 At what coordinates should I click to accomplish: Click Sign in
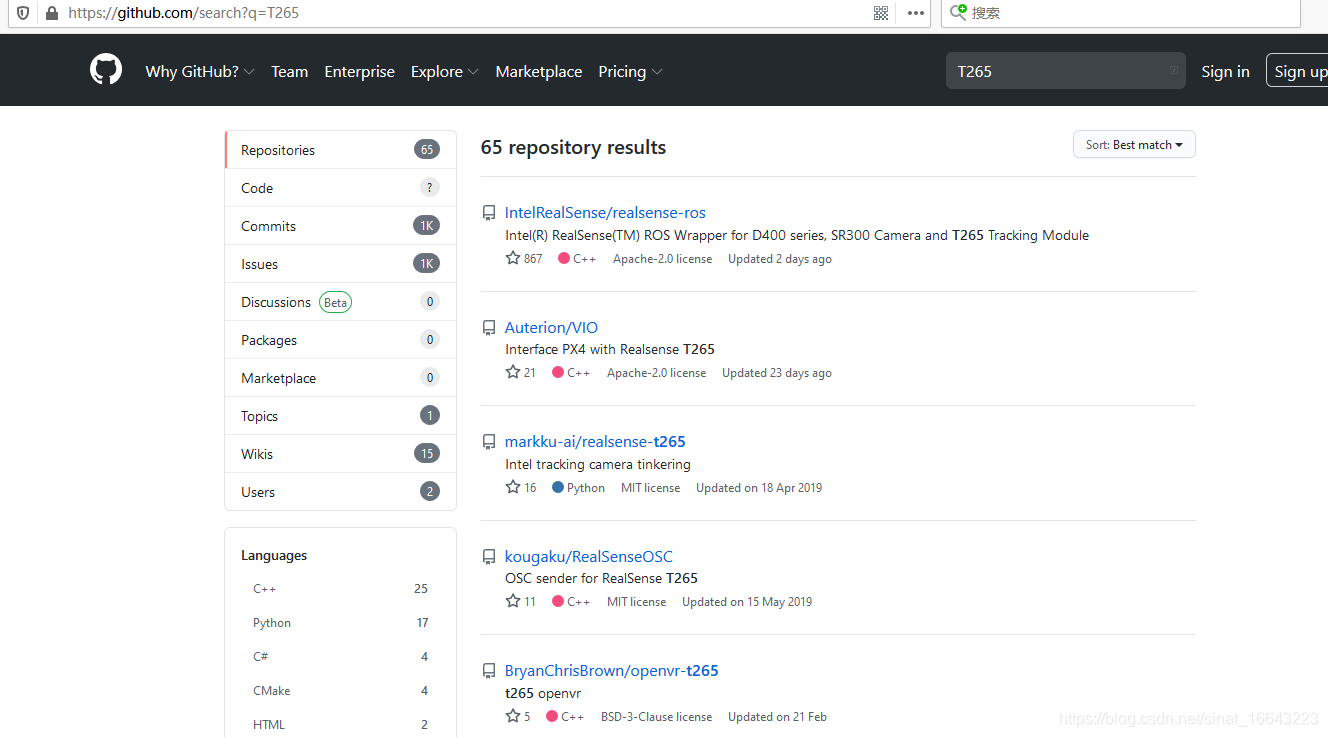click(x=1225, y=72)
